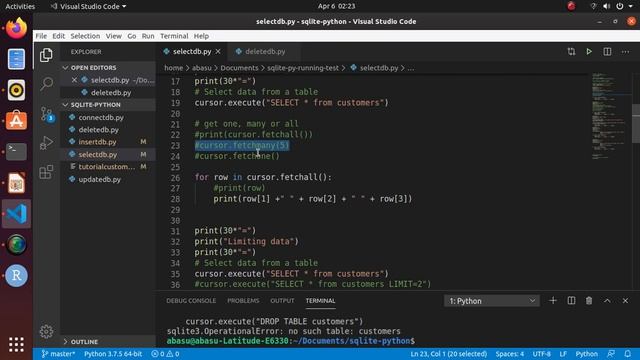Open the Go menu
This screenshot has width=640, height=360.
point(131,36)
